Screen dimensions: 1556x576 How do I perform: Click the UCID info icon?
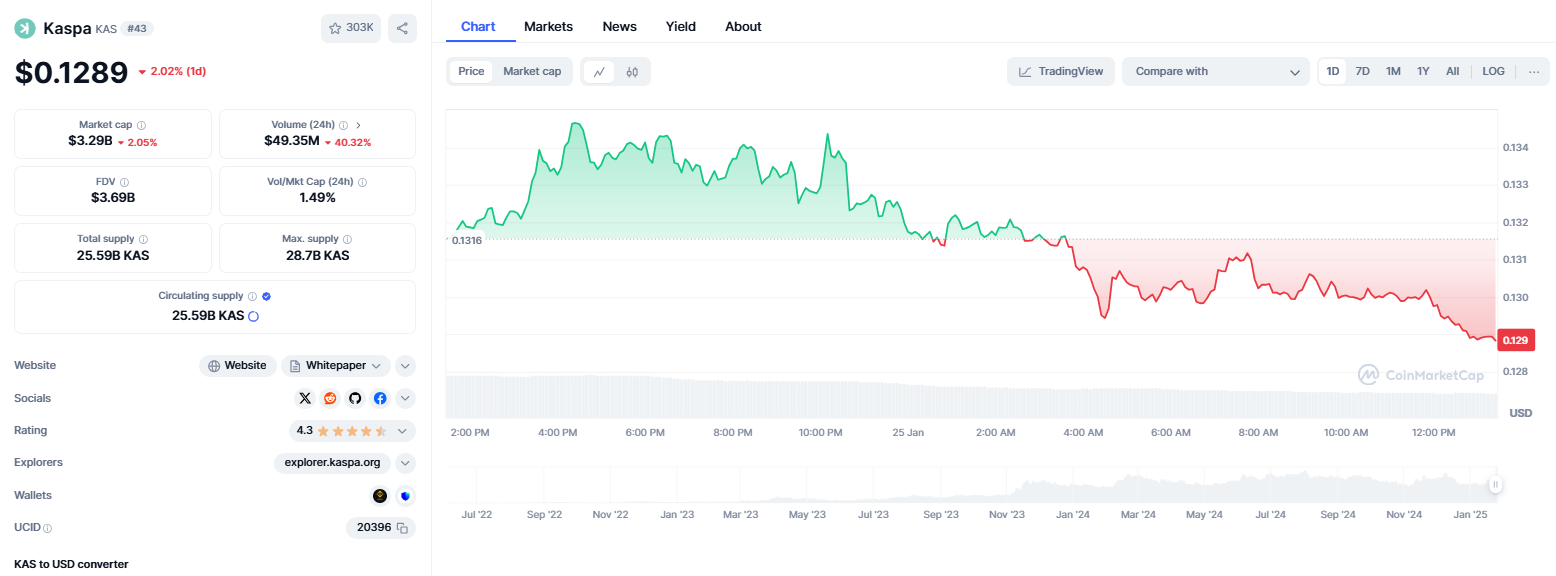[47, 528]
